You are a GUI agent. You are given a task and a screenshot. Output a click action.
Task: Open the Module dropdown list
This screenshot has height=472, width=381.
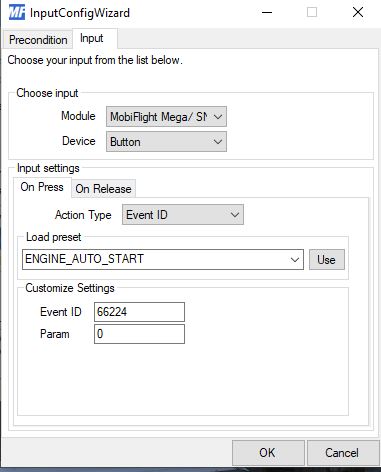166,117
